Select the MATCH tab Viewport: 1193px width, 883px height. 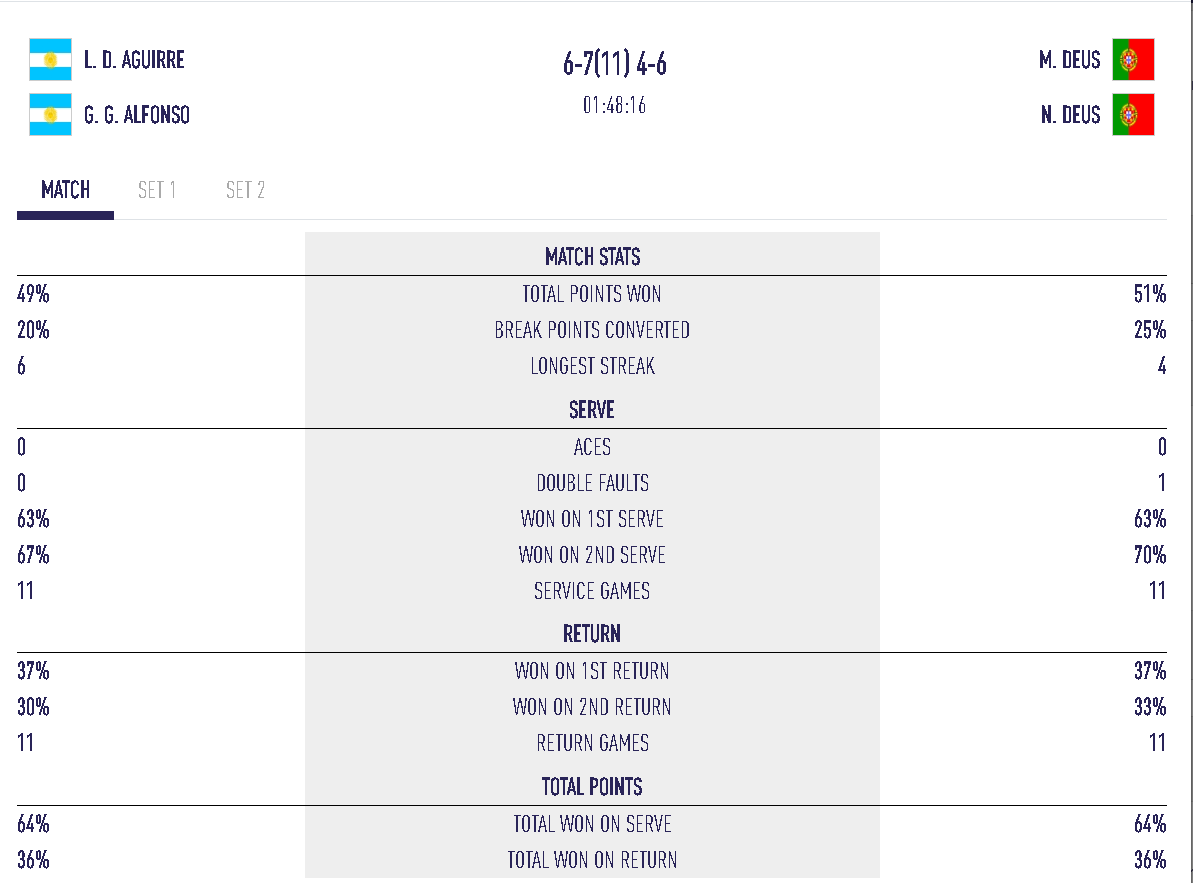pyautogui.click(x=65, y=190)
